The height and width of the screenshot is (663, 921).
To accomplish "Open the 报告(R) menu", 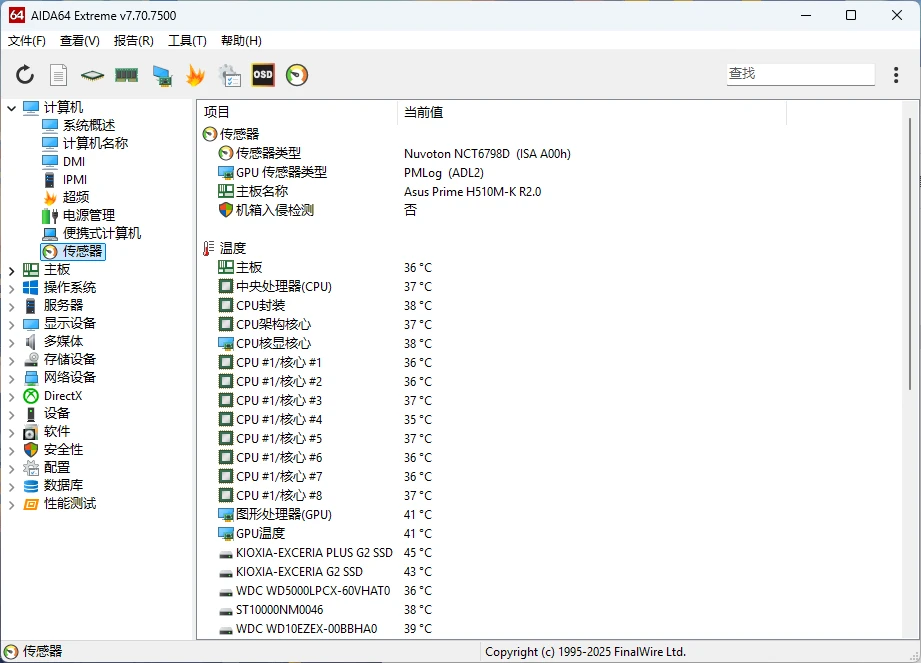I will pos(133,41).
